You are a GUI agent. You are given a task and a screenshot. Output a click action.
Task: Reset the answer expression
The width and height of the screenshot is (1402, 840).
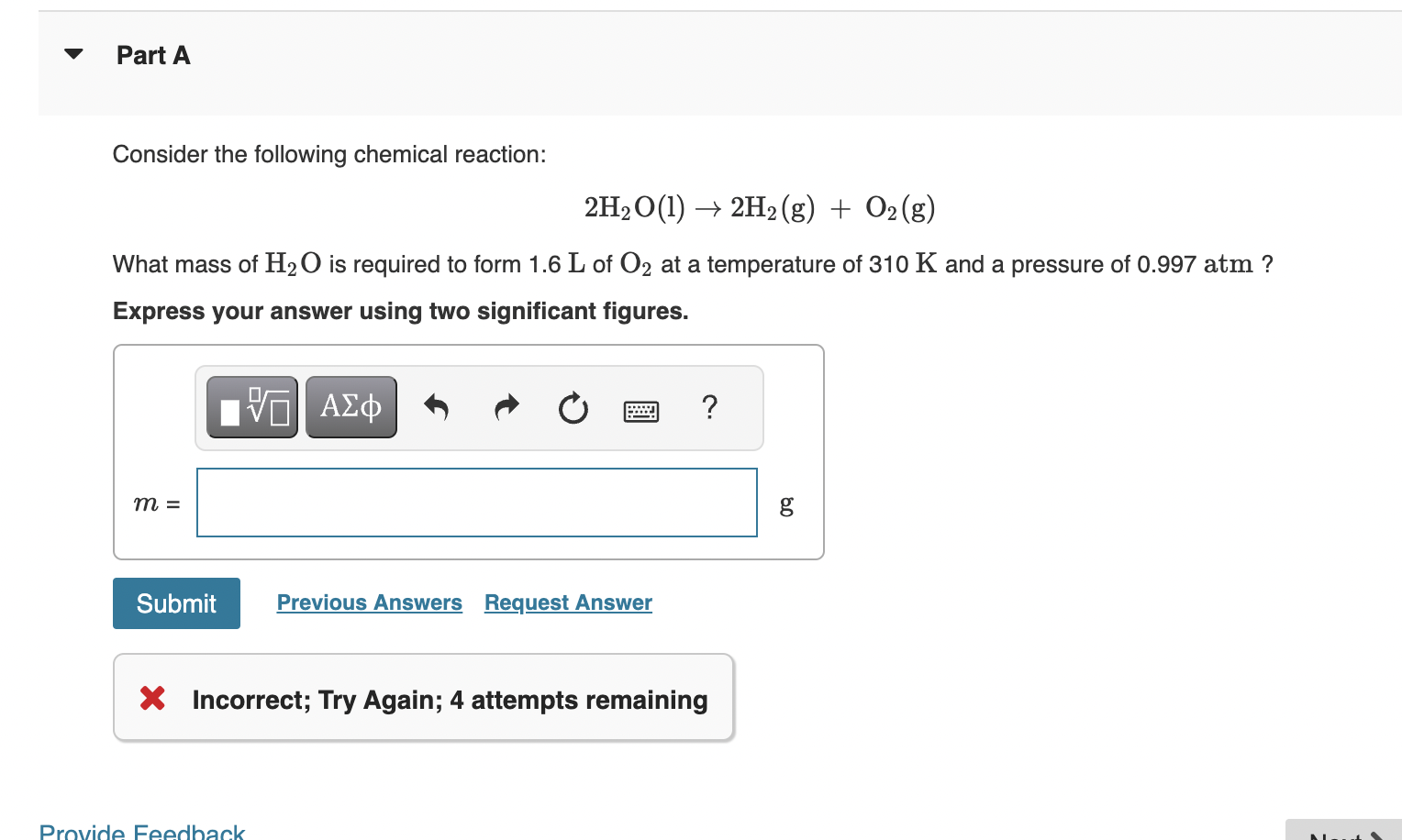[x=573, y=409]
